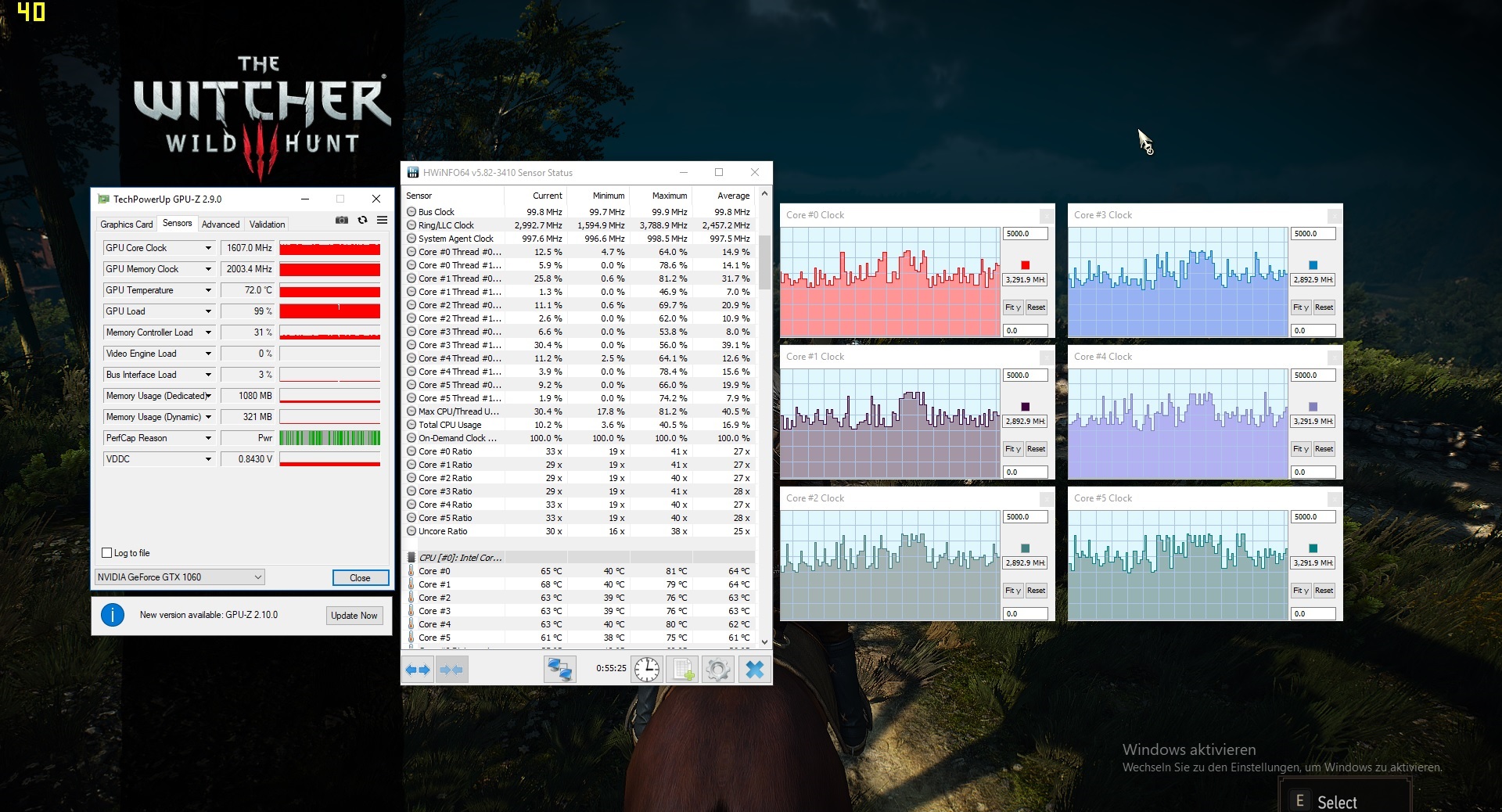Enable the Log to file checkbox
Screen dimensions: 1502x812
pyautogui.click(x=107, y=553)
